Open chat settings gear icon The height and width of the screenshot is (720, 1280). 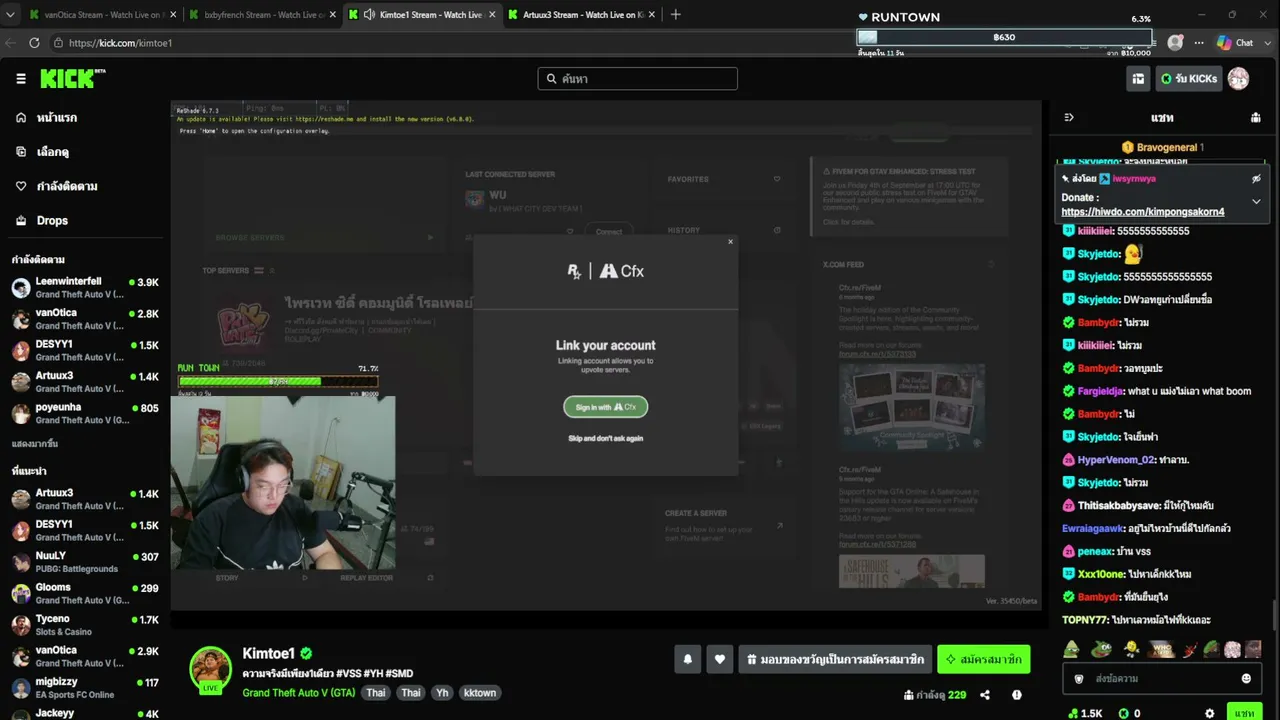1210,714
